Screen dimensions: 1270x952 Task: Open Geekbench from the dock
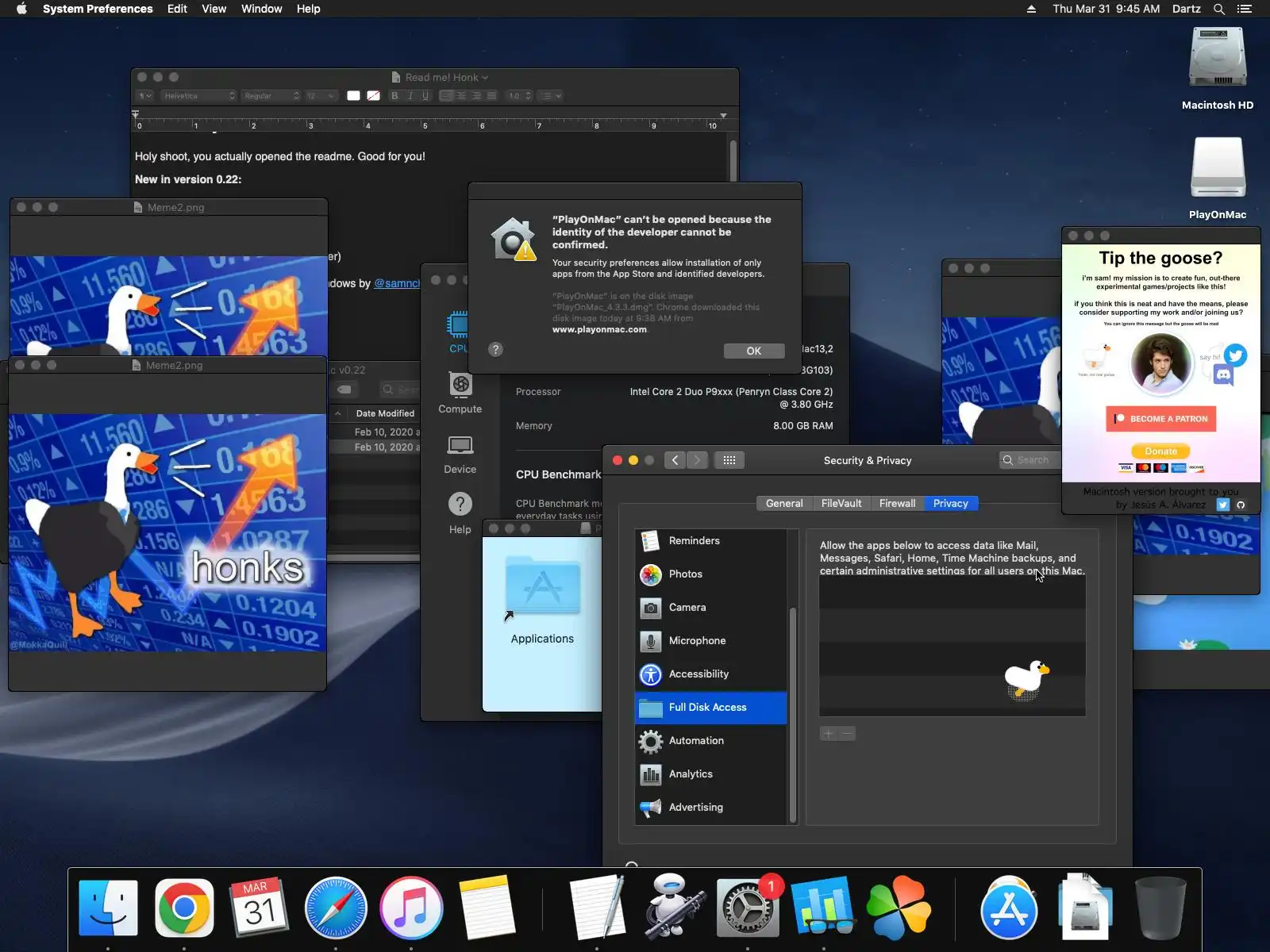pyautogui.click(x=823, y=908)
